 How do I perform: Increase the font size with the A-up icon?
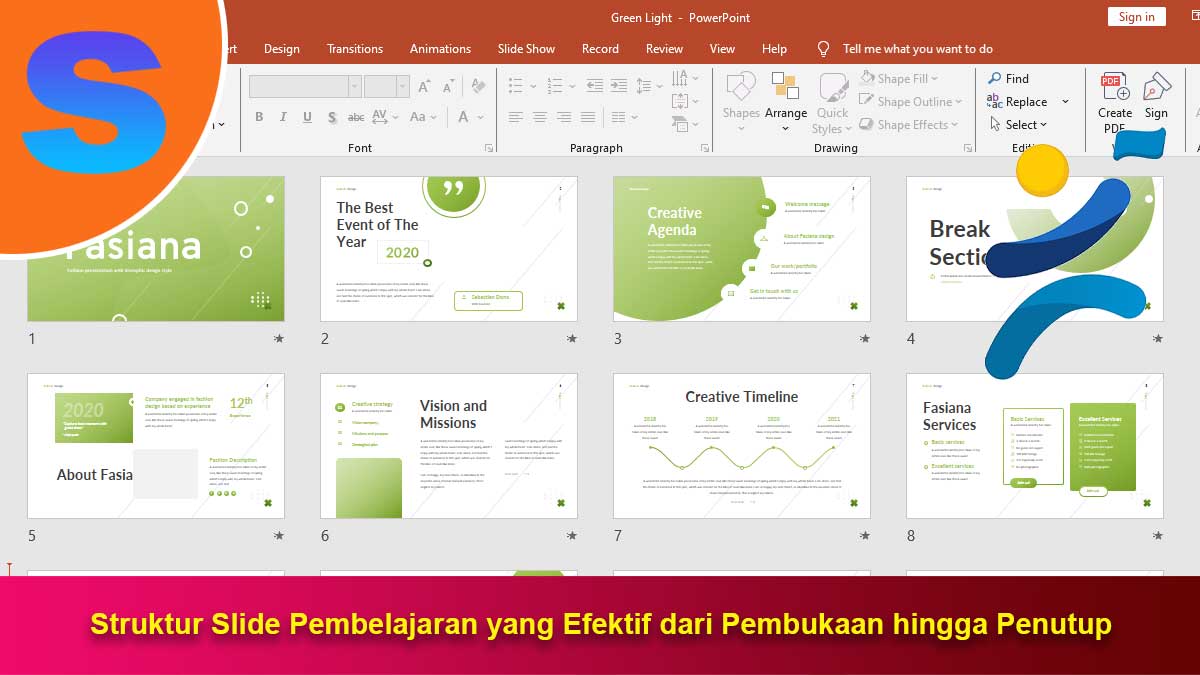pyautogui.click(x=424, y=86)
